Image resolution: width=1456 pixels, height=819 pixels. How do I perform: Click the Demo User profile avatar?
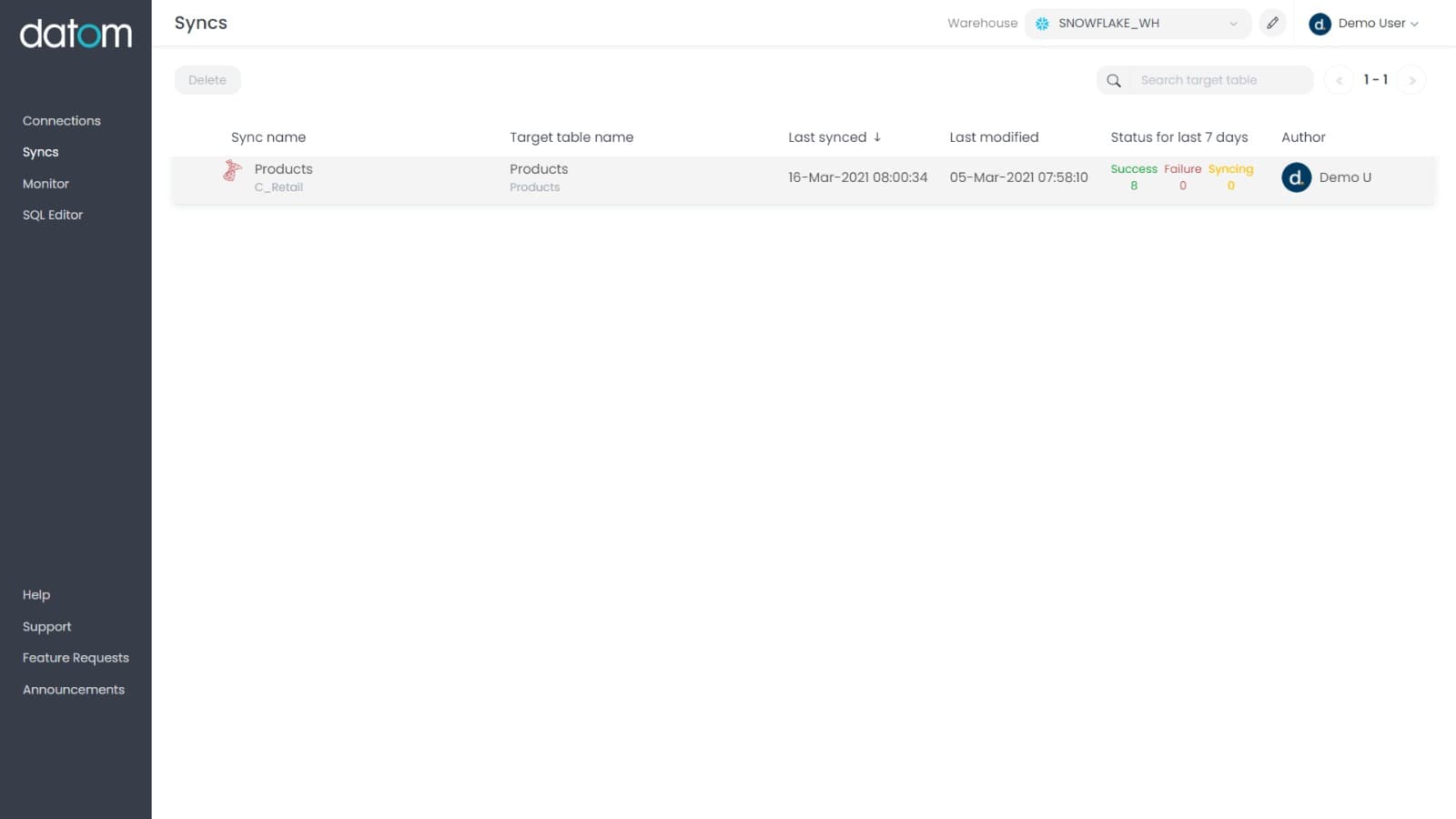click(1319, 24)
